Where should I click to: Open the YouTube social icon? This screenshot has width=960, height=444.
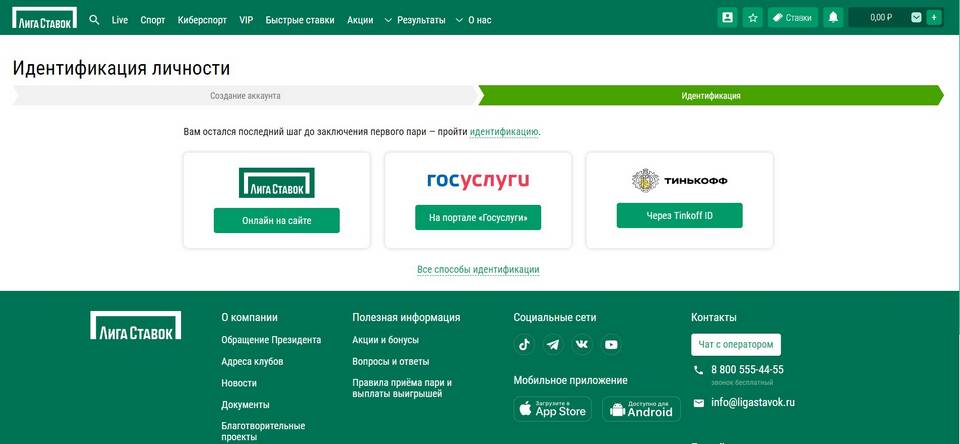click(611, 344)
